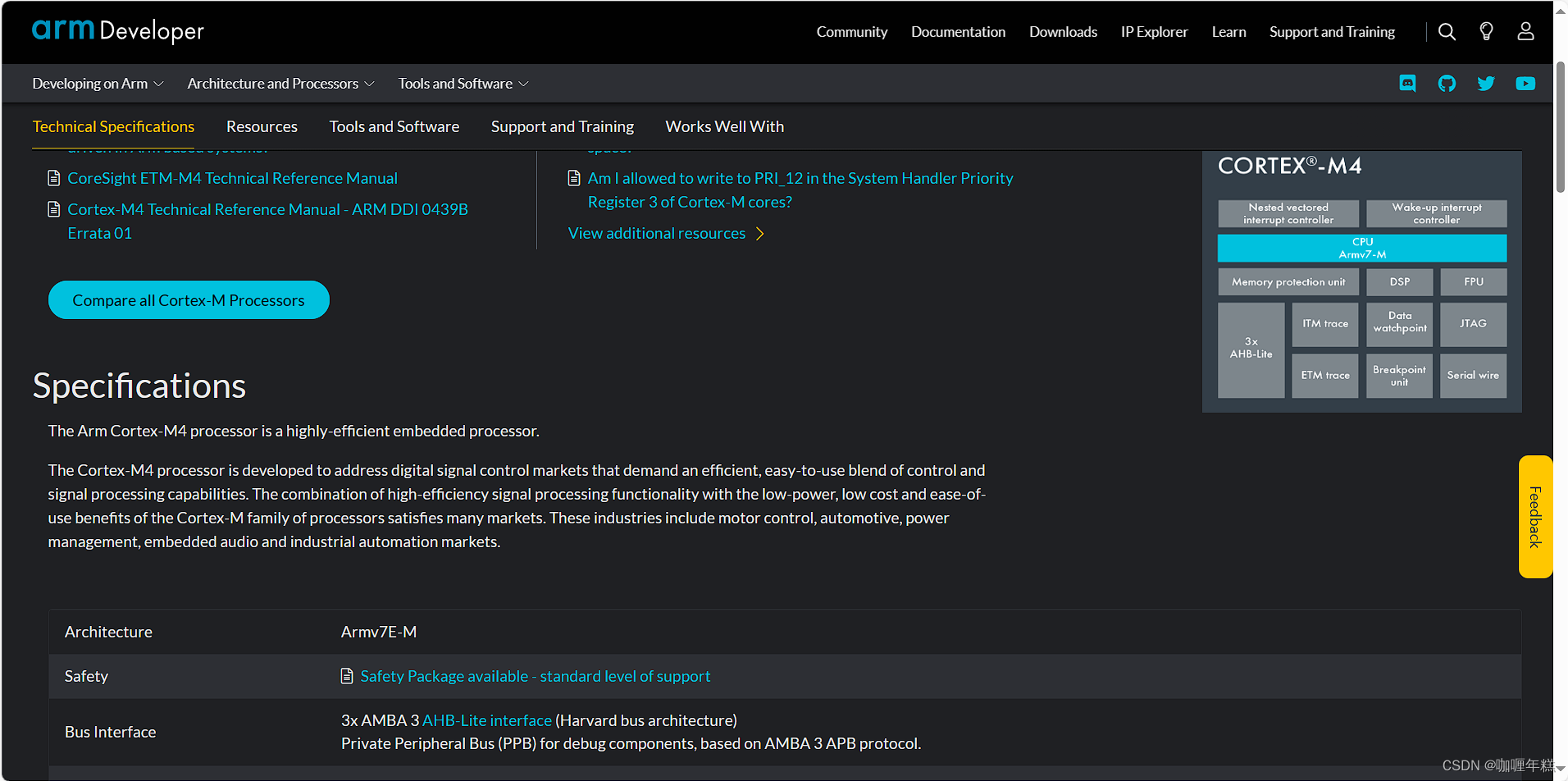Open the yellow Feedback tab
This screenshot has width=1568, height=781.
pos(1535,517)
